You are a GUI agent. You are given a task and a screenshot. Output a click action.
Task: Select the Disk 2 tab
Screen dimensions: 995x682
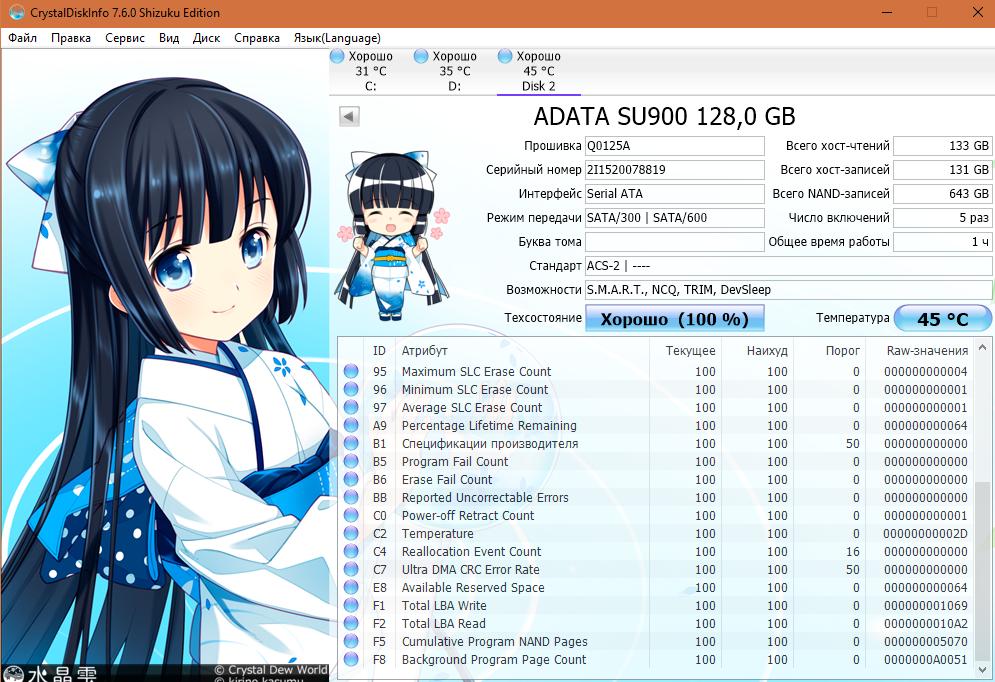538,71
